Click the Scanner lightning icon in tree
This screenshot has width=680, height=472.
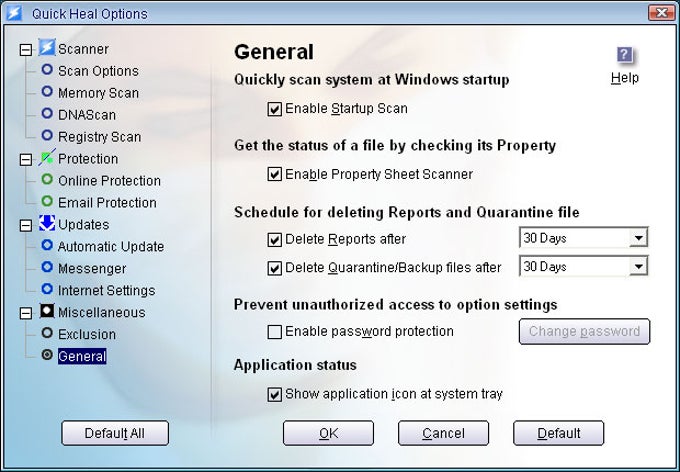46,48
